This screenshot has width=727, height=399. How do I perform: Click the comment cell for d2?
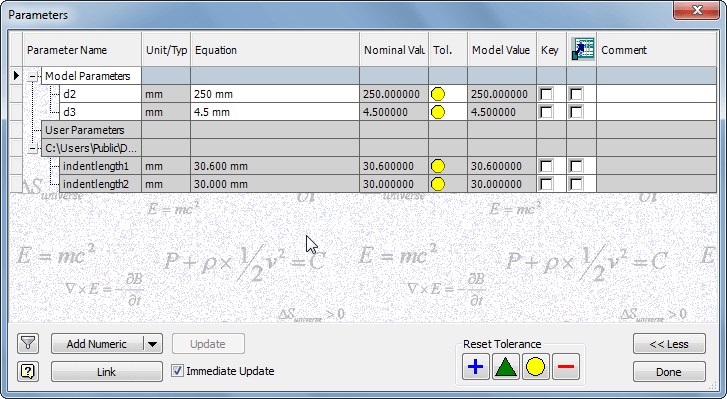pyautogui.click(x=657, y=94)
